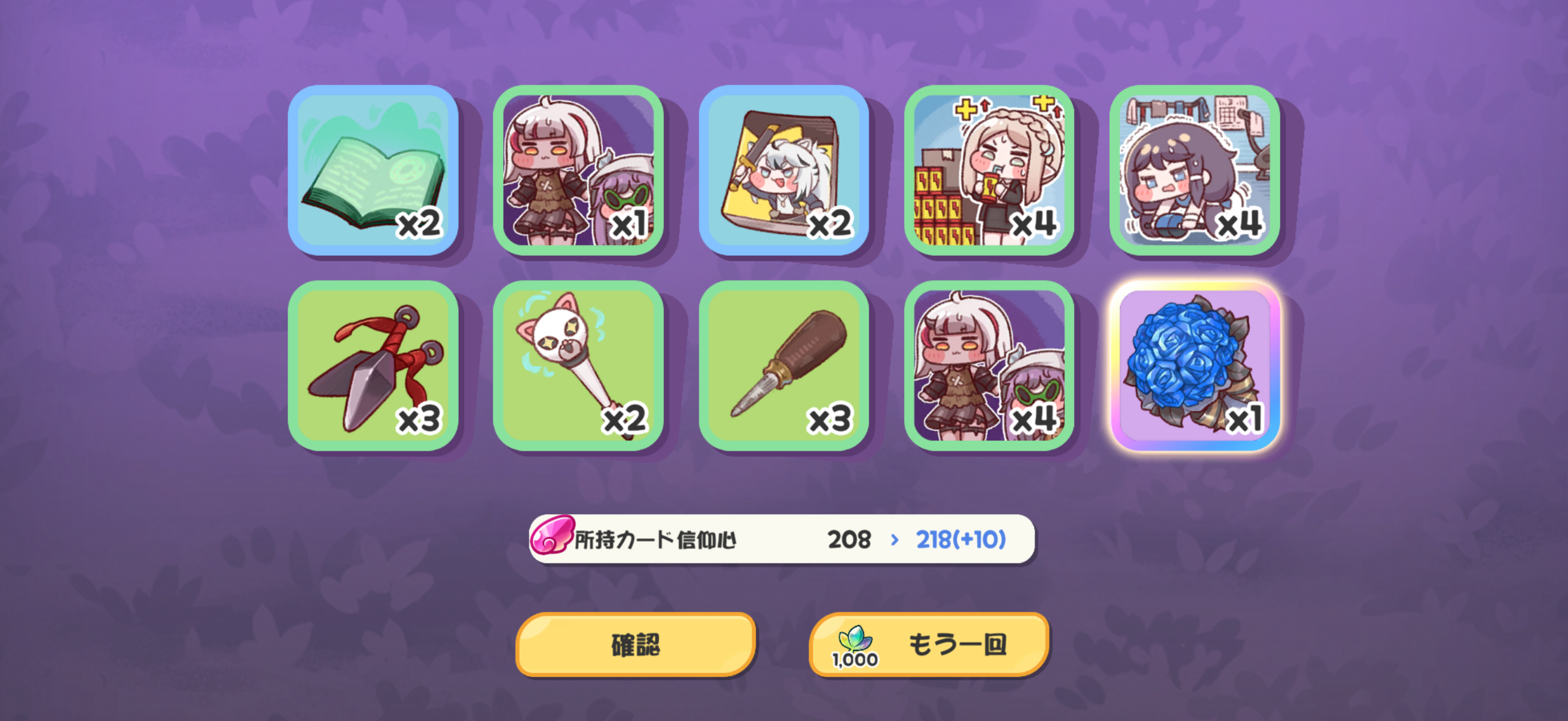Select bottom-row white-haired girl card x4

(x=989, y=366)
